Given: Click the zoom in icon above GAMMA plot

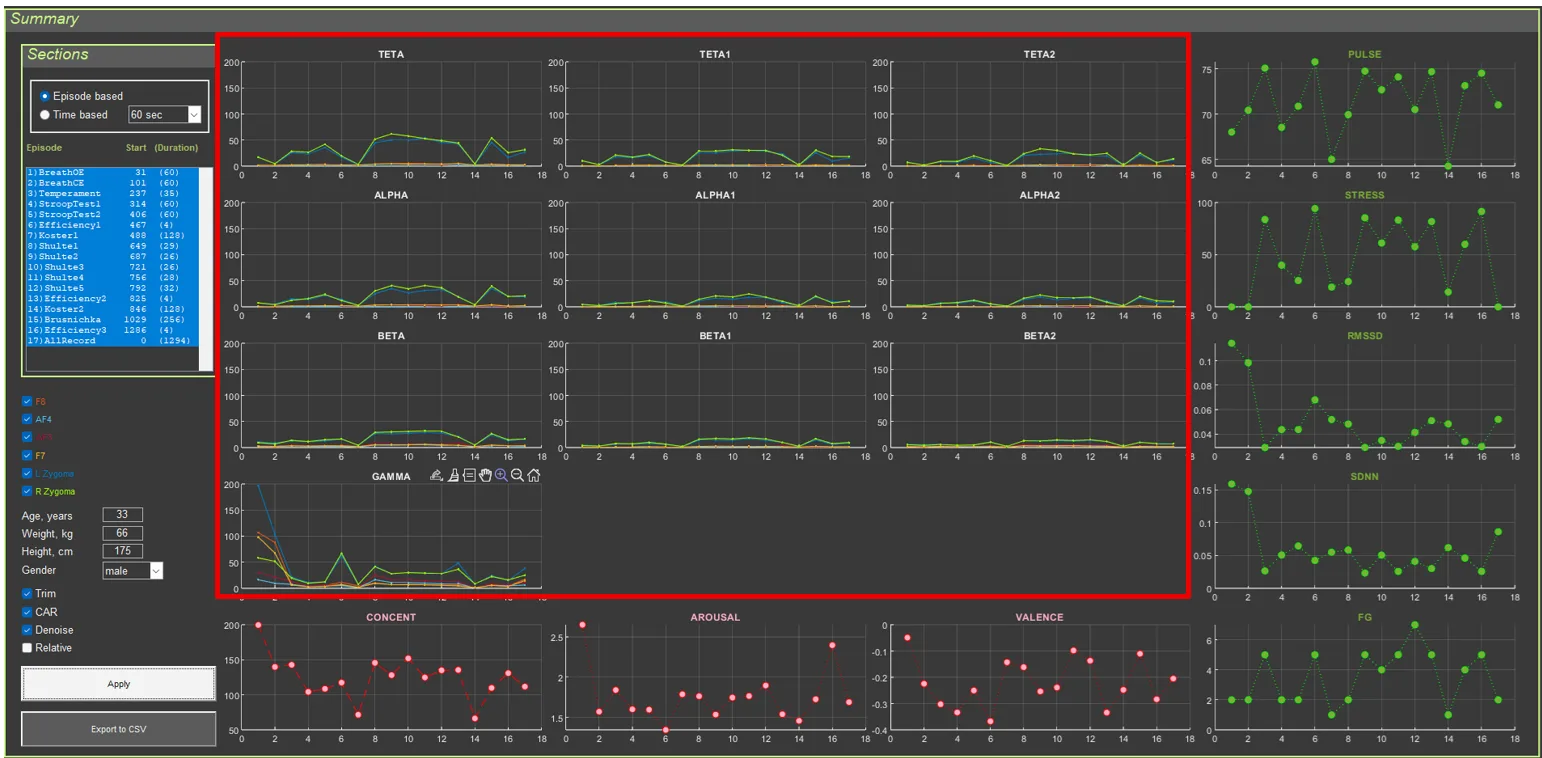Looking at the screenshot, I should click(501, 476).
